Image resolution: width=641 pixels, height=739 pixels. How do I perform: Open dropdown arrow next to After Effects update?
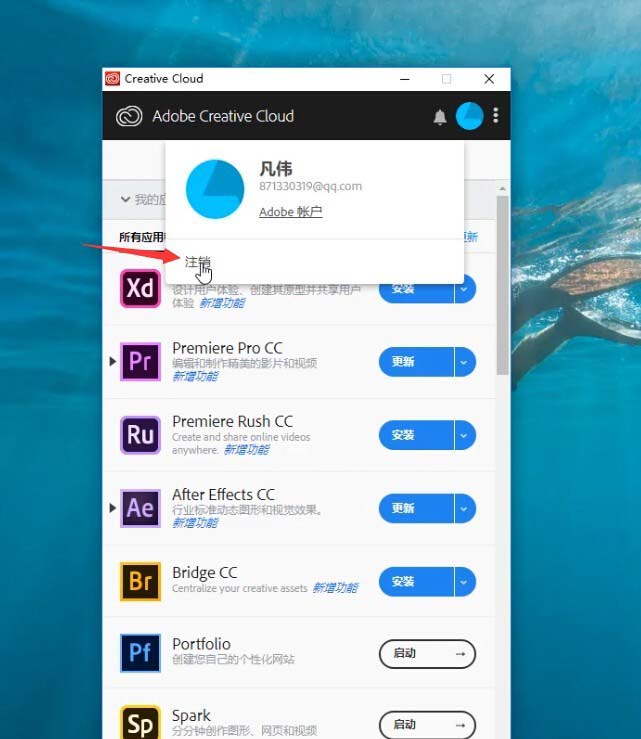click(x=465, y=508)
